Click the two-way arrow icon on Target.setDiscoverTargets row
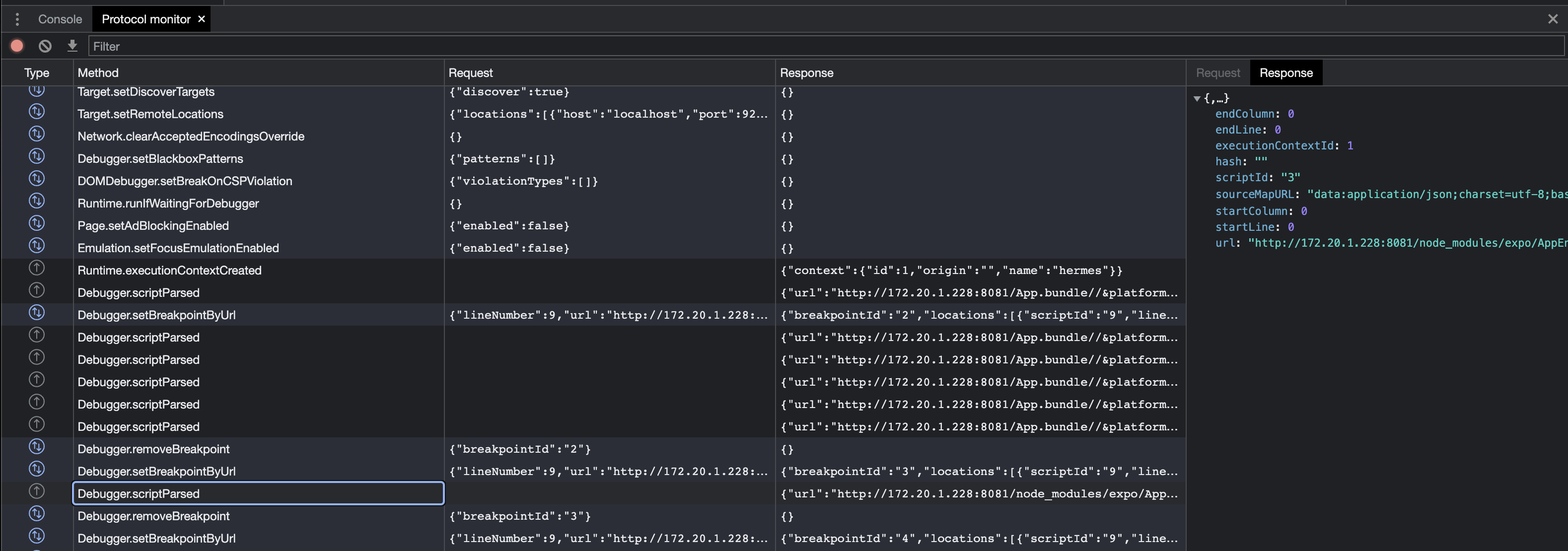The width and height of the screenshot is (1568, 551). click(x=37, y=91)
